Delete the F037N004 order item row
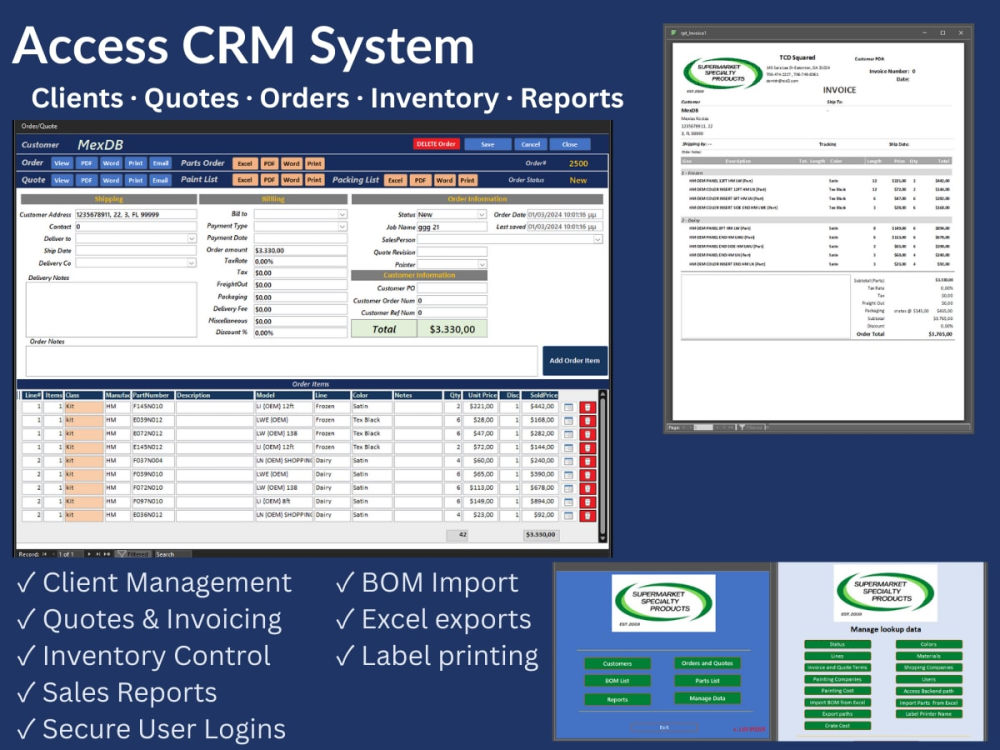 pyautogui.click(x=587, y=461)
